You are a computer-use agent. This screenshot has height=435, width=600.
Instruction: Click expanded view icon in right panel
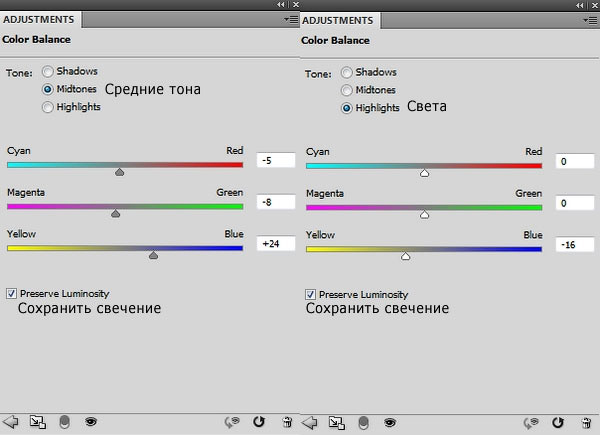point(337,423)
